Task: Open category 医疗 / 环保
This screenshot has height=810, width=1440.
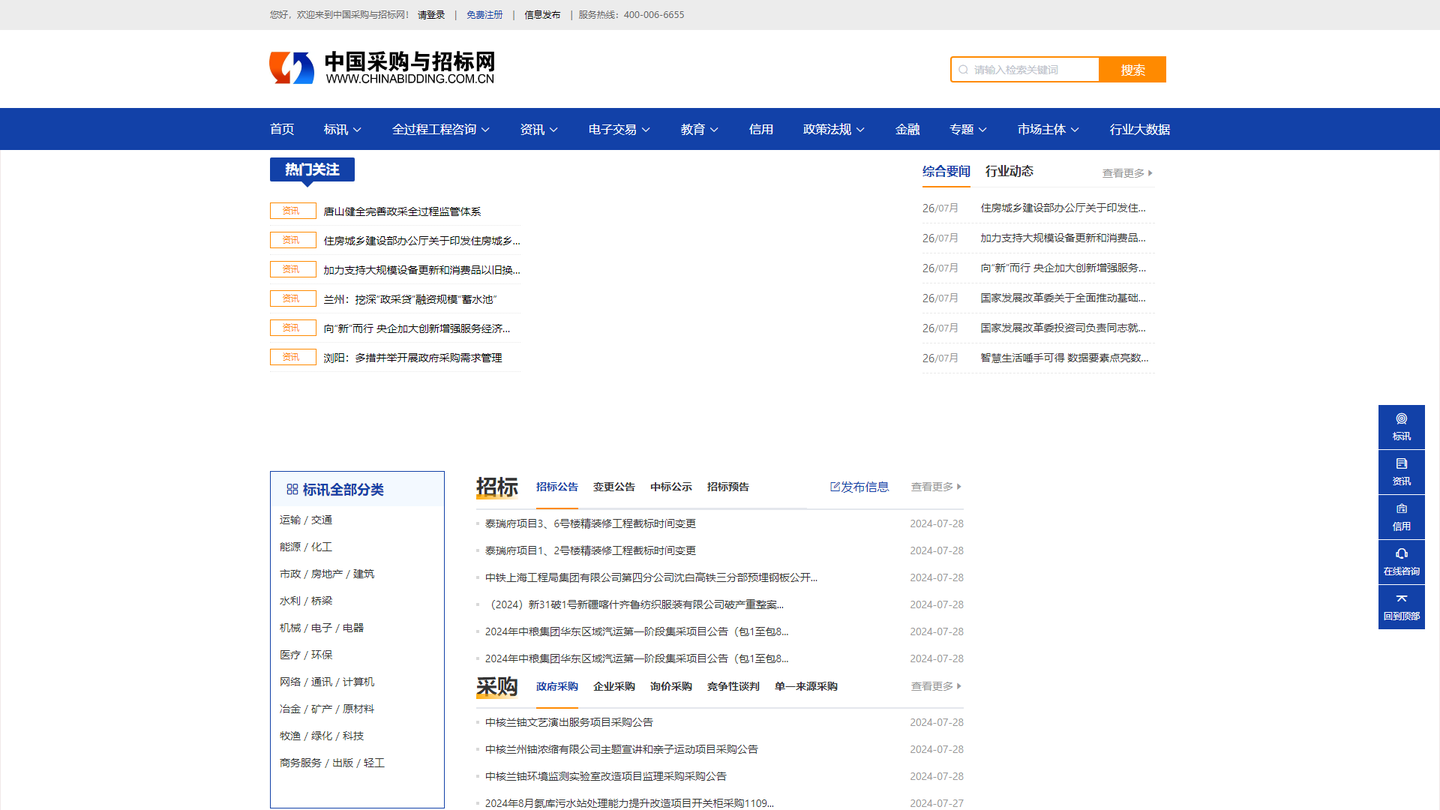Action: pos(306,655)
